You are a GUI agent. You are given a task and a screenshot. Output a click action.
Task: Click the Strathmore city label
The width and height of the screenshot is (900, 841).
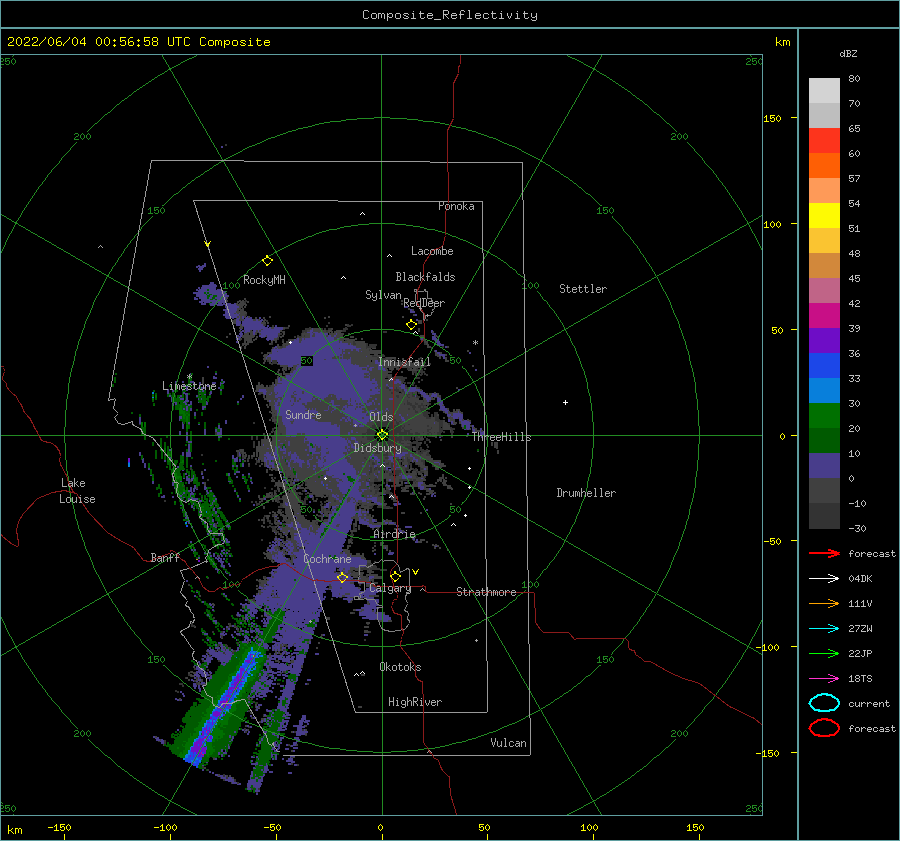tap(486, 592)
